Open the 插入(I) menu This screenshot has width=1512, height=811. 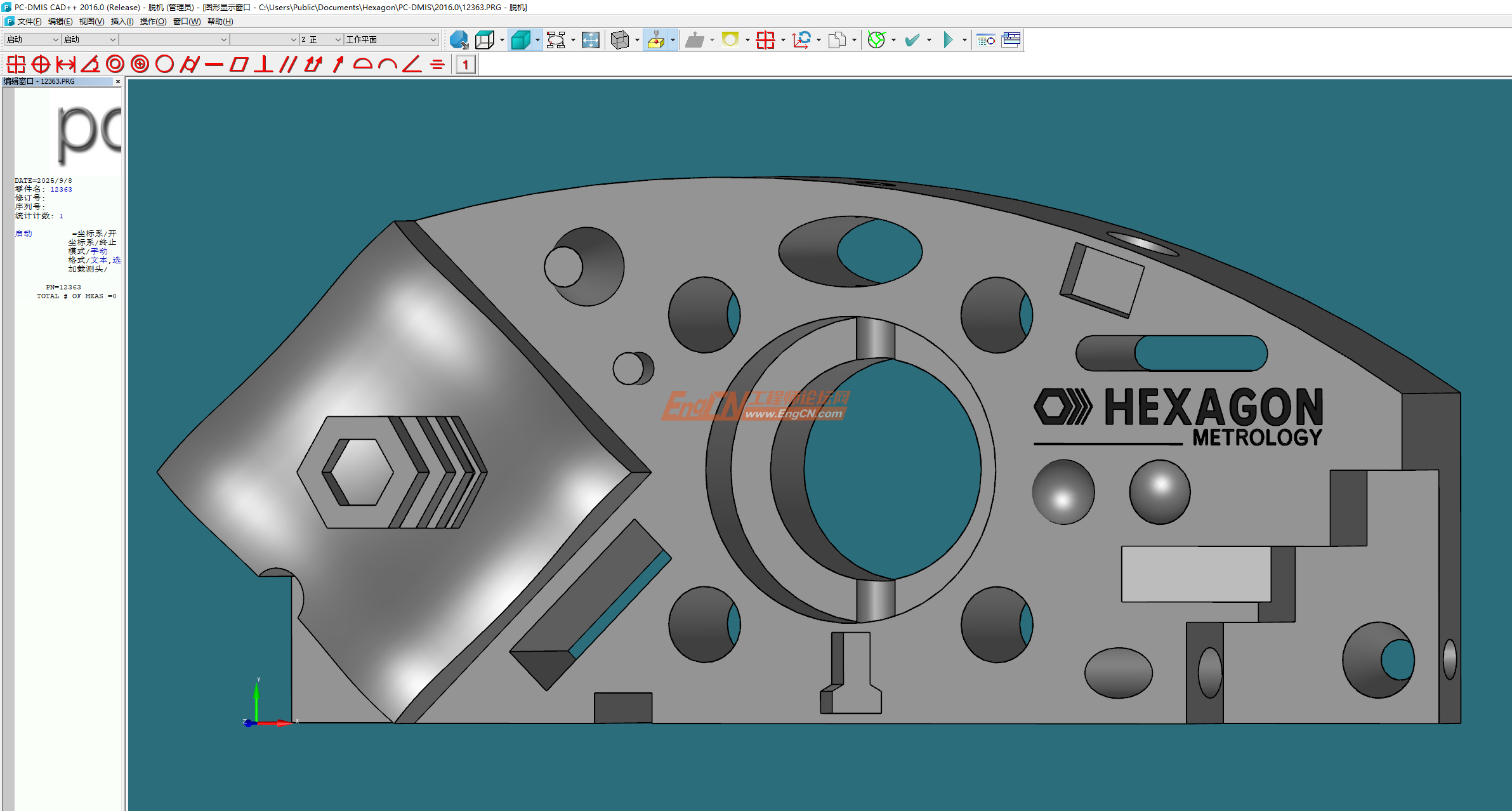(x=122, y=22)
